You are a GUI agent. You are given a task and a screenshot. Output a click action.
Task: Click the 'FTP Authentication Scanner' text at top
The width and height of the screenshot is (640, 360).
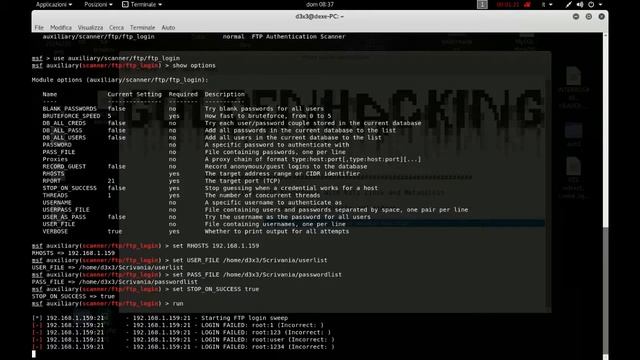(298, 36)
